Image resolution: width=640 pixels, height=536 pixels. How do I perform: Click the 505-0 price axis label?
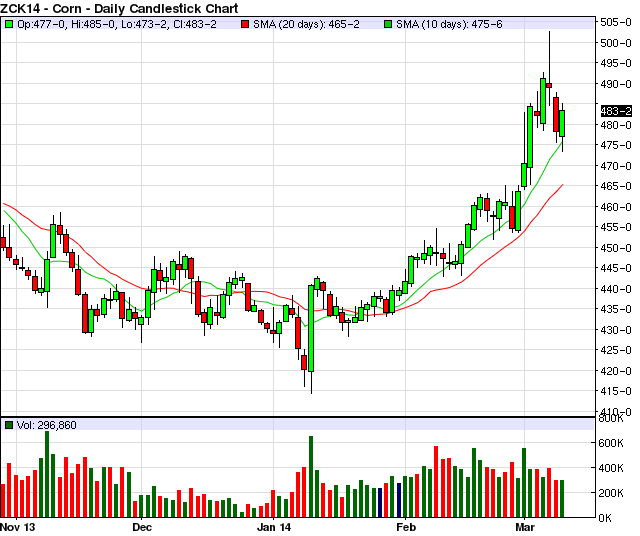coord(616,22)
